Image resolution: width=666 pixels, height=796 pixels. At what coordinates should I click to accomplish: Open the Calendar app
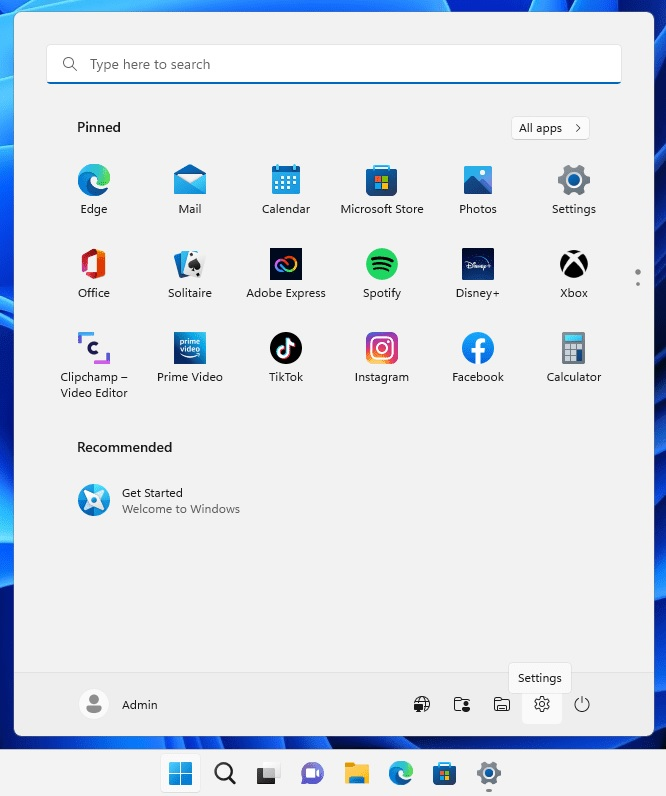point(286,189)
